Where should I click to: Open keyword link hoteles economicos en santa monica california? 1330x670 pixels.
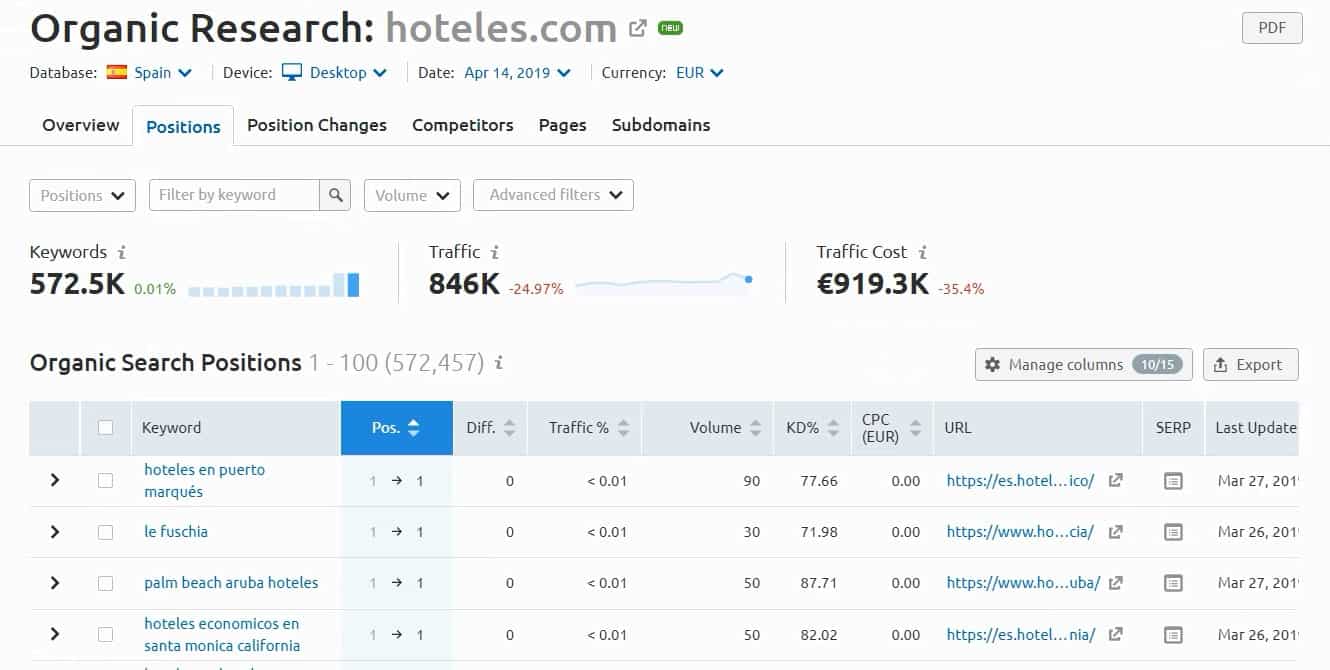coord(222,635)
